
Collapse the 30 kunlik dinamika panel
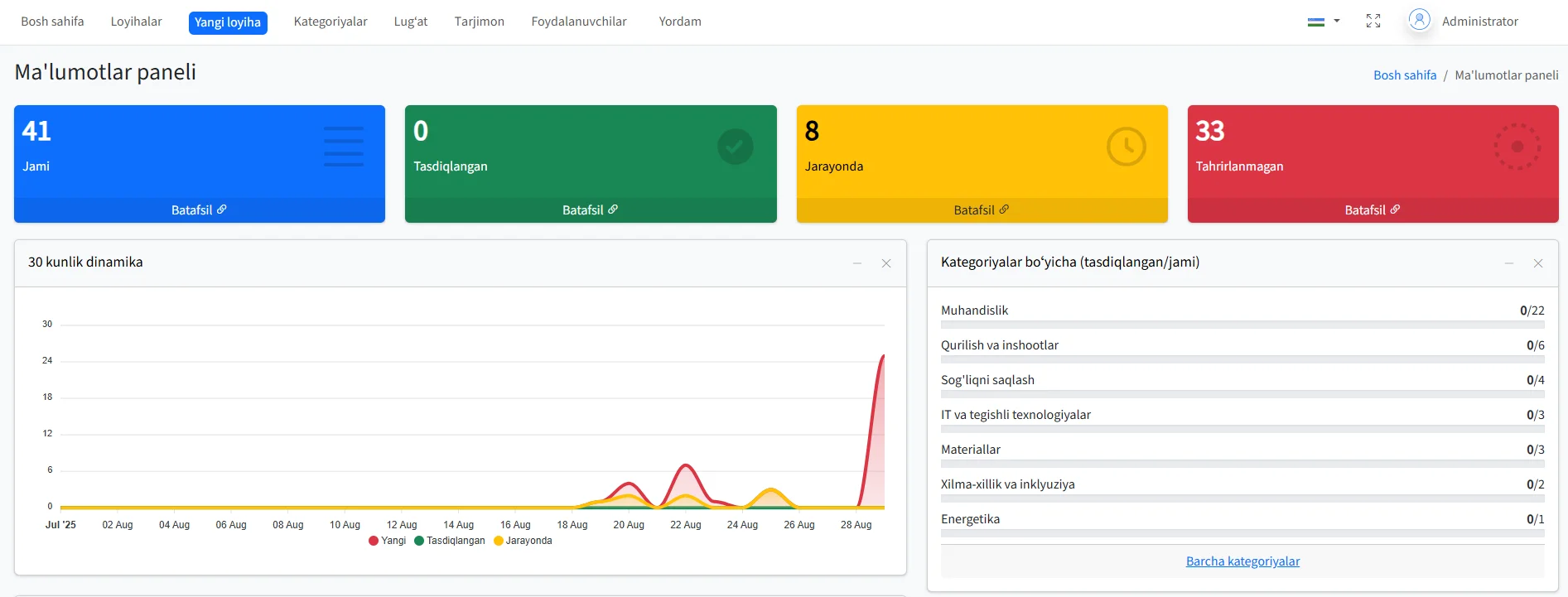click(857, 263)
